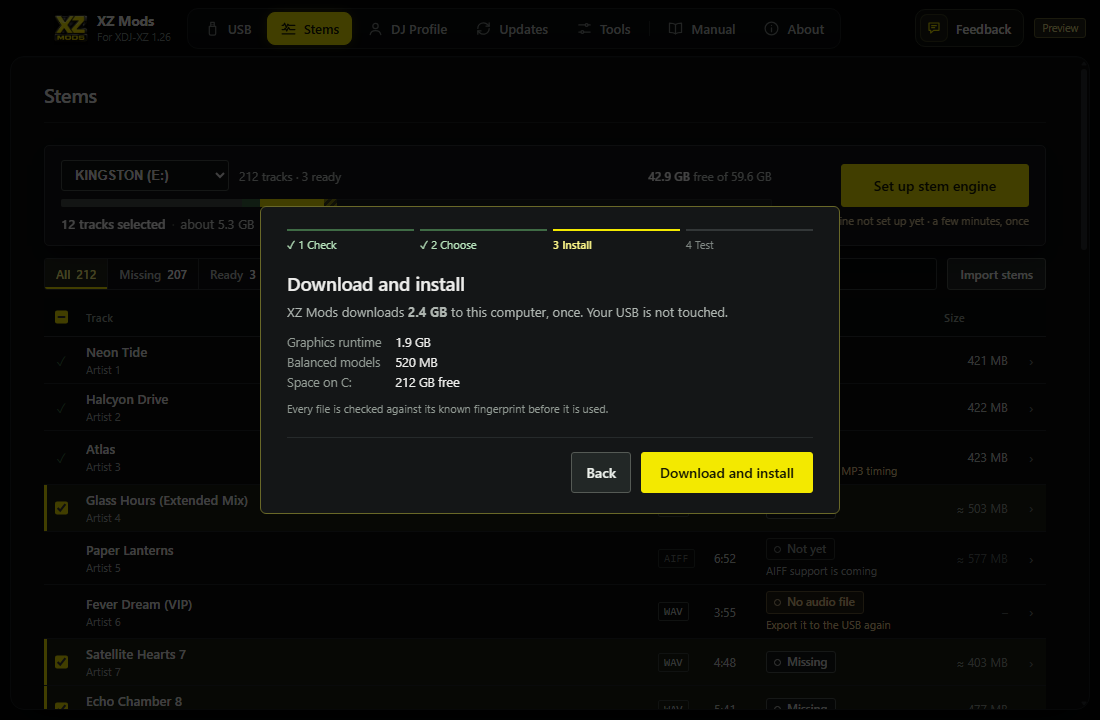The width and height of the screenshot is (1100, 720).
Task: Click the Manual book icon
Action: (676, 29)
